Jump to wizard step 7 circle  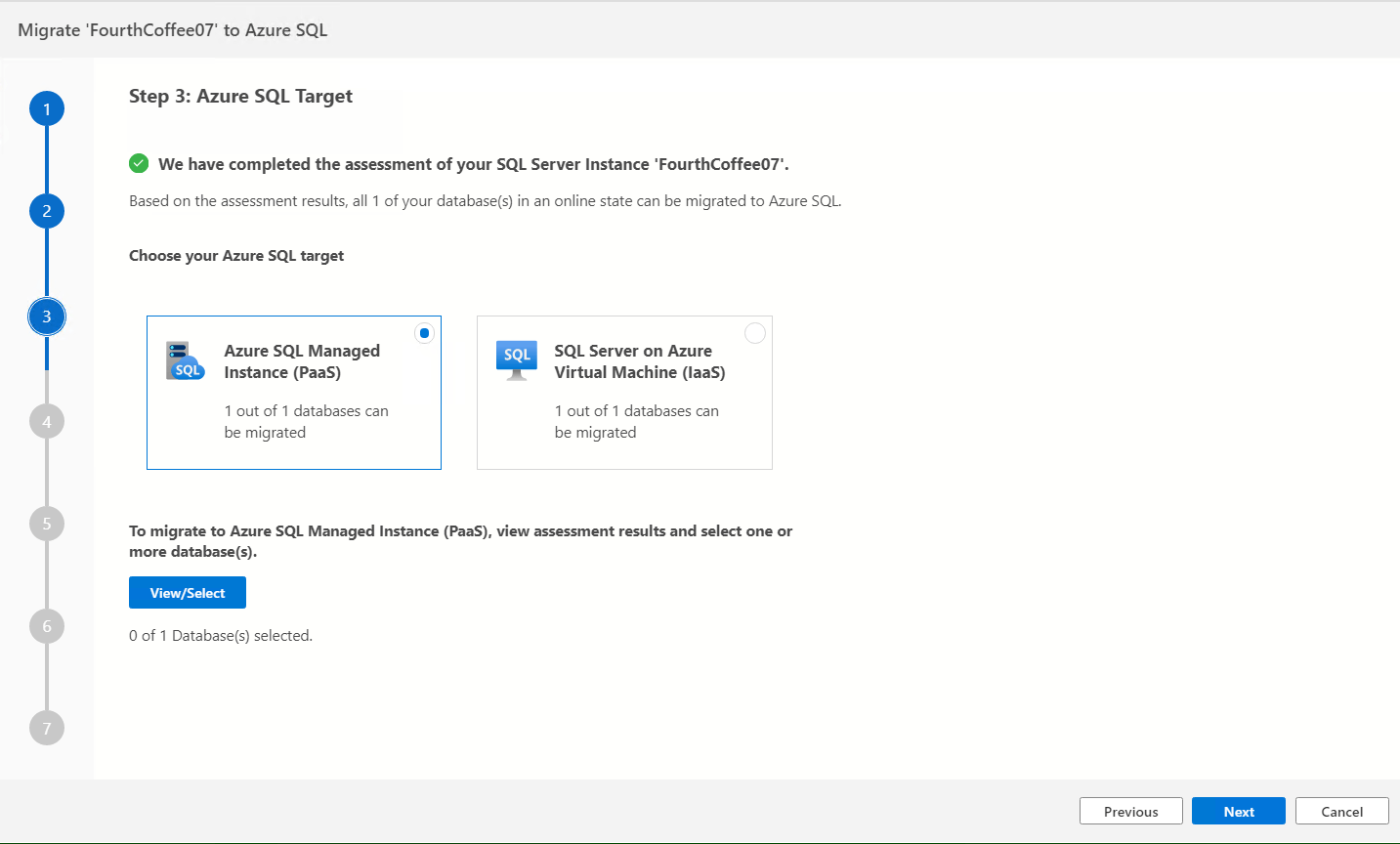(47, 728)
